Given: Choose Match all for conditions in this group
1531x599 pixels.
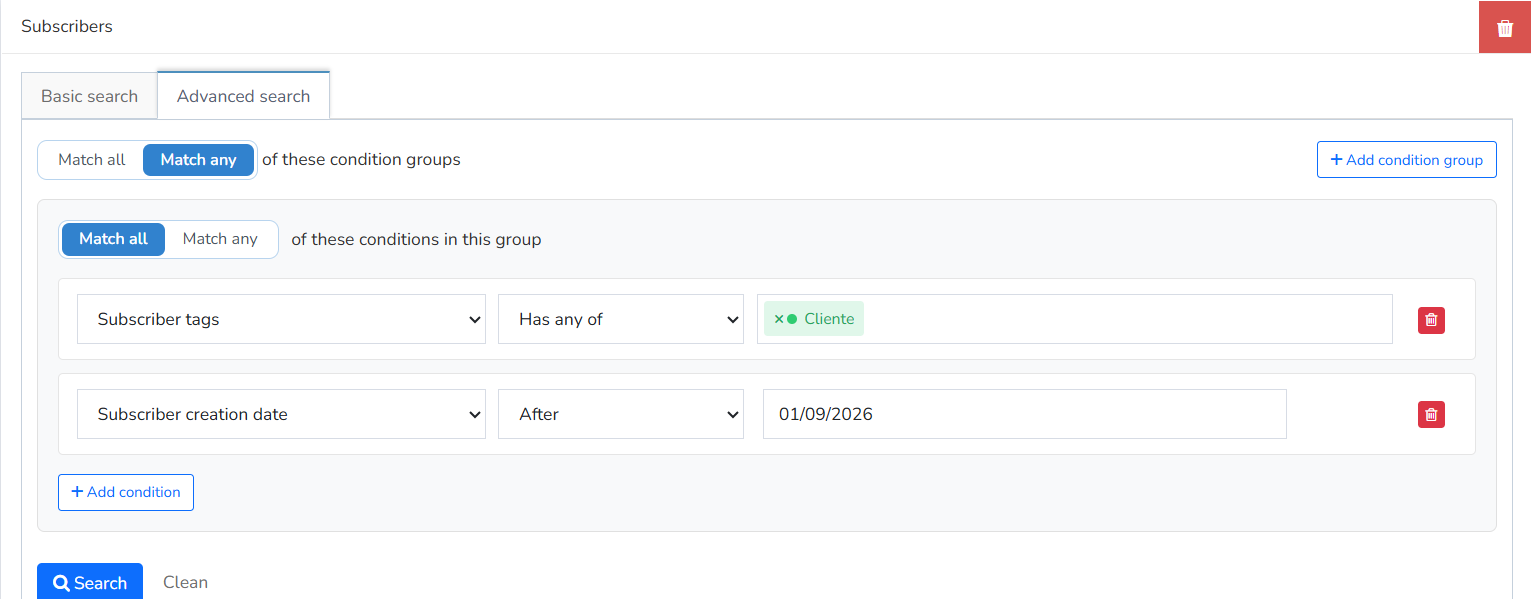Looking at the screenshot, I should (x=113, y=239).
